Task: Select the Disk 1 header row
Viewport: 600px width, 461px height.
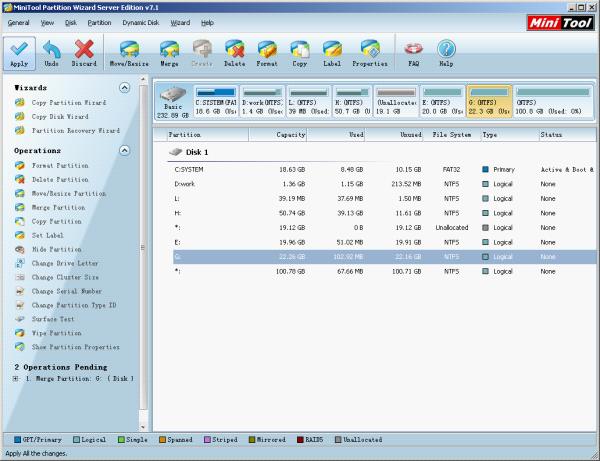Action: coord(189,152)
